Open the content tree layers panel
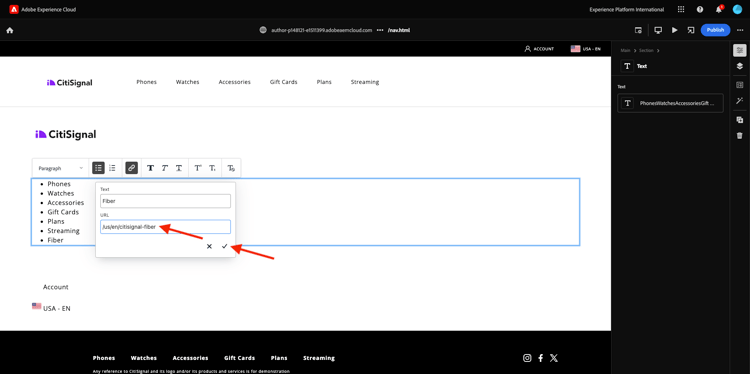 pyautogui.click(x=739, y=66)
